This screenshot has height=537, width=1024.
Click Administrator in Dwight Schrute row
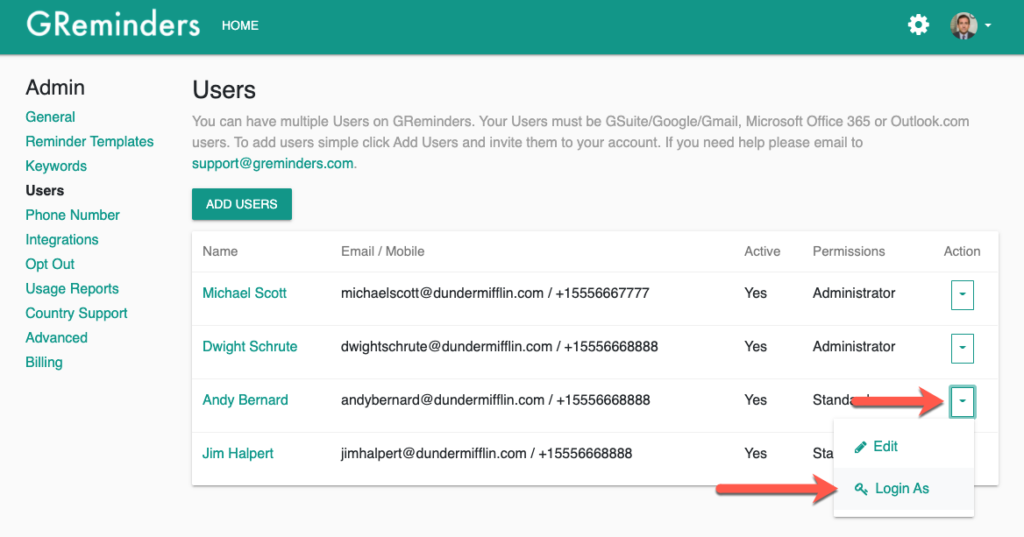[x=854, y=347]
